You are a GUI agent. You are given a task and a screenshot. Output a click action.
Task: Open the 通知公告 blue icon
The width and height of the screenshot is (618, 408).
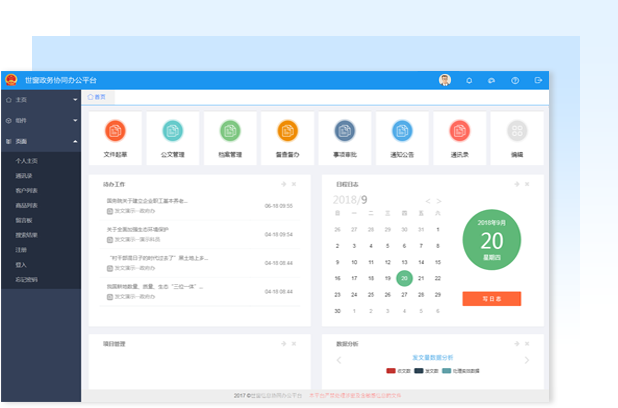coord(402,130)
